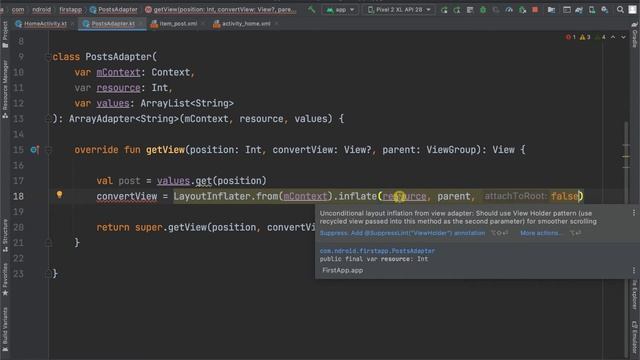The image size is (640, 360).
Task: Open the Gradle tool window on right
Action: (635, 34)
